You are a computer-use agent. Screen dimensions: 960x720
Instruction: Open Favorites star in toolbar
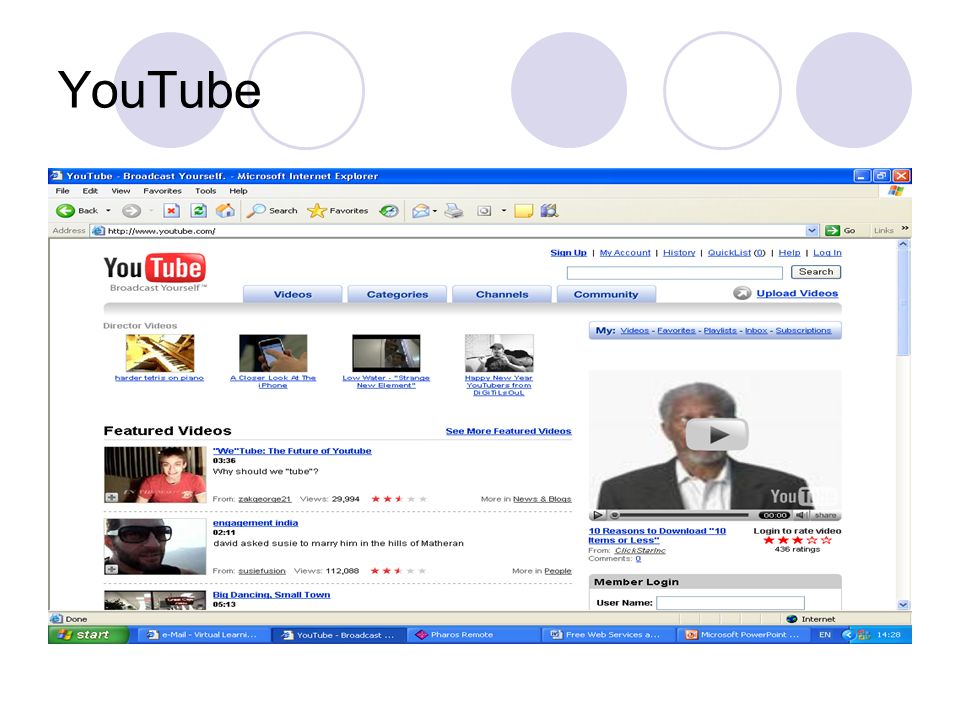click(x=317, y=211)
